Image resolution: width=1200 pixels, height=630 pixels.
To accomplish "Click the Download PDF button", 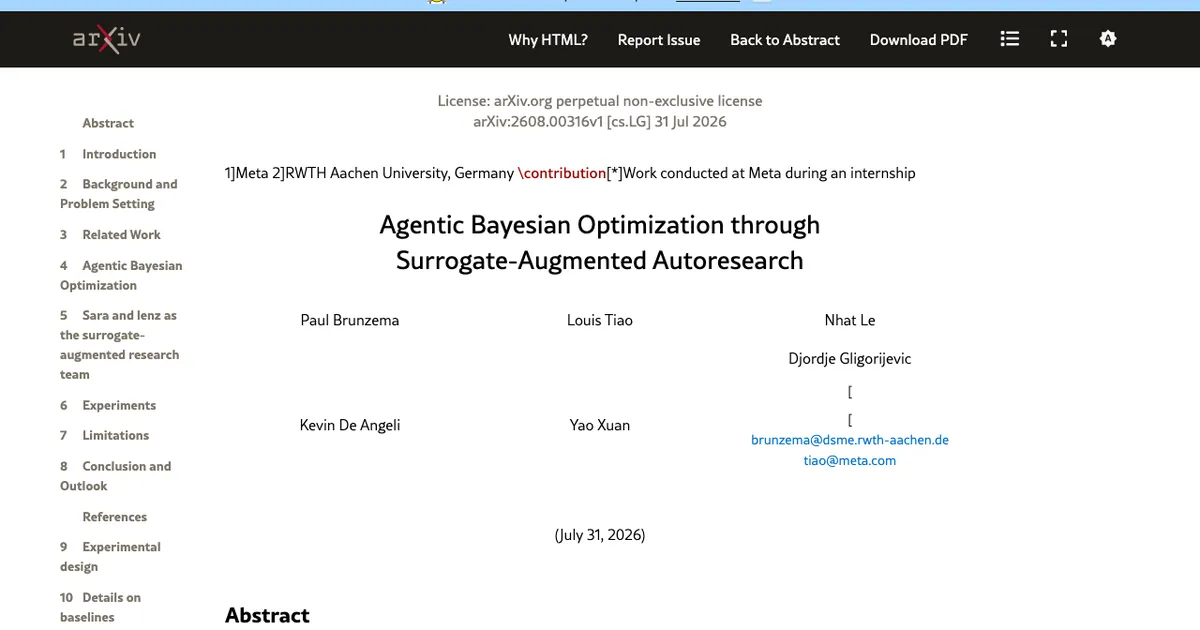I will (919, 40).
